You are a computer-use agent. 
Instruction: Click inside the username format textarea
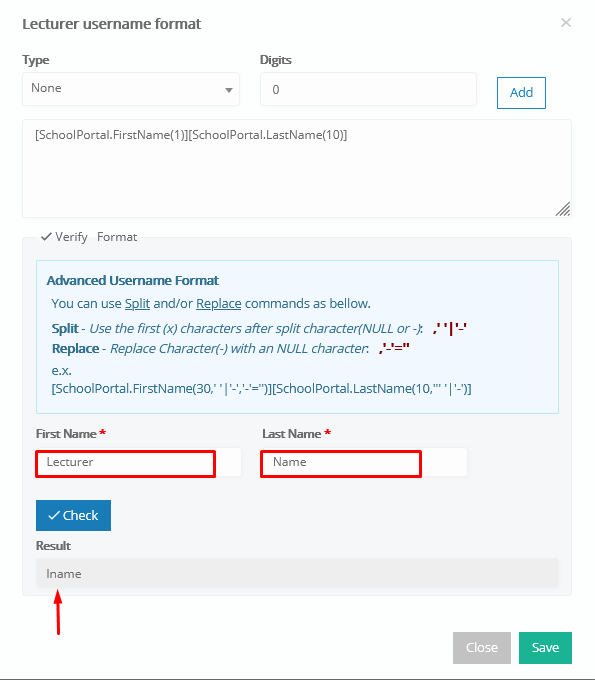(297, 168)
